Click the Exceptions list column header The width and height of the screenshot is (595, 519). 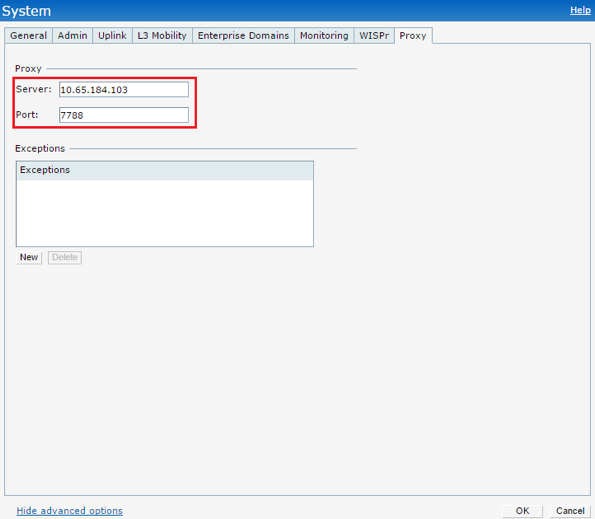pyautogui.click(x=165, y=170)
